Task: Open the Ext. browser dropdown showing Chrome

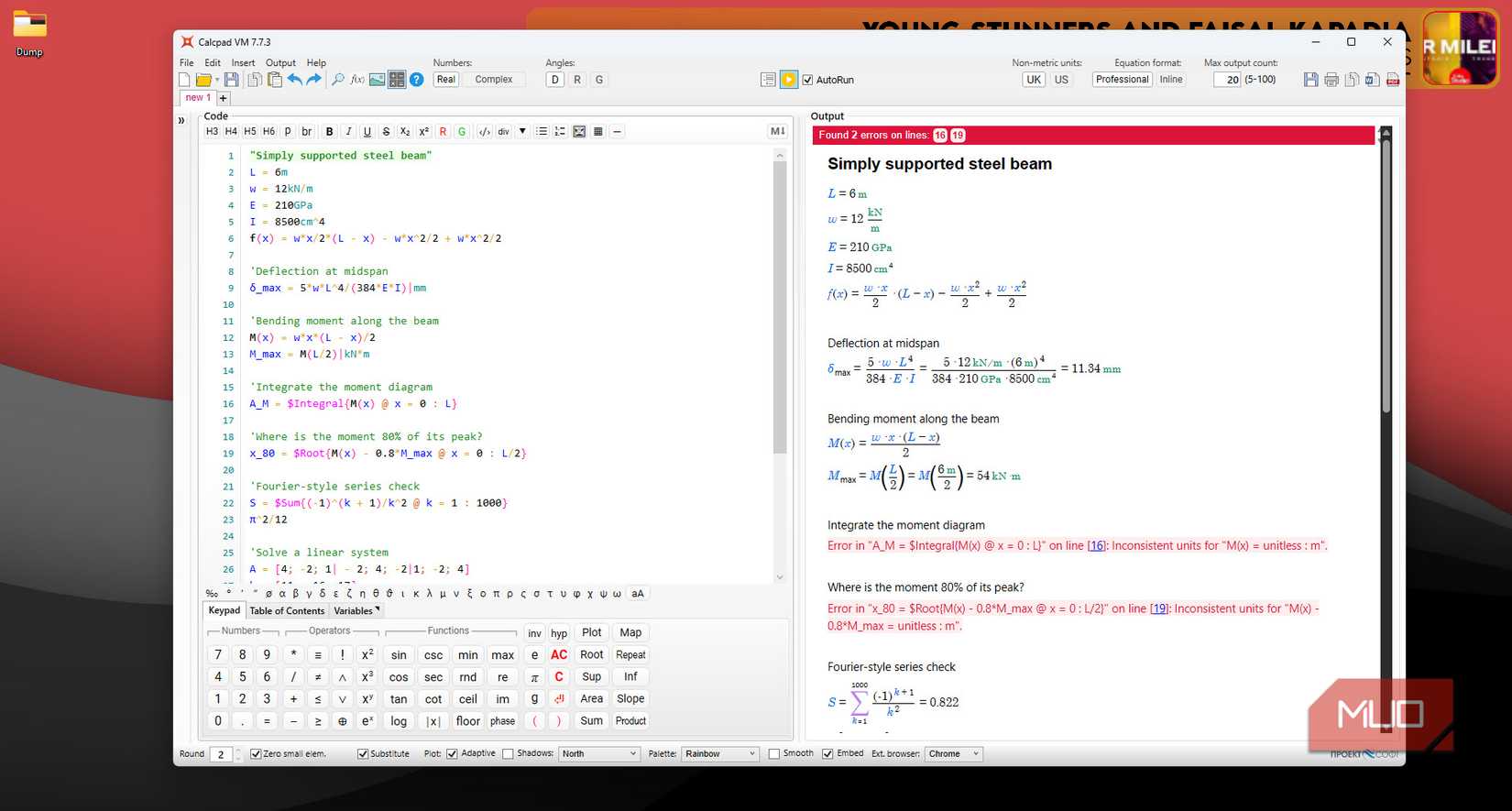Action: pyautogui.click(x=954, y=754)
